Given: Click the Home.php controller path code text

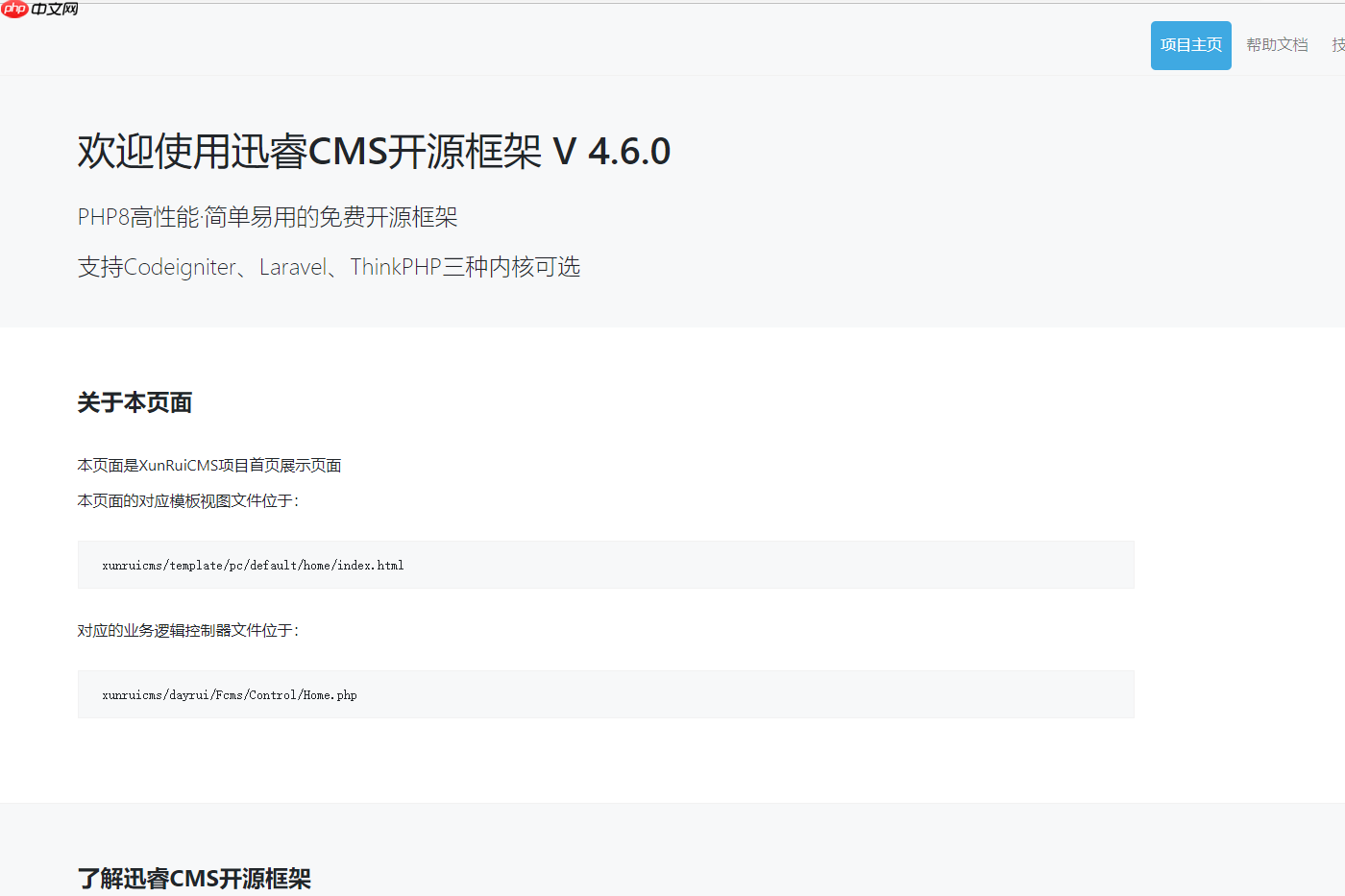Looking at the screenshot, I should pyautogui.click(x=230, y=695).
